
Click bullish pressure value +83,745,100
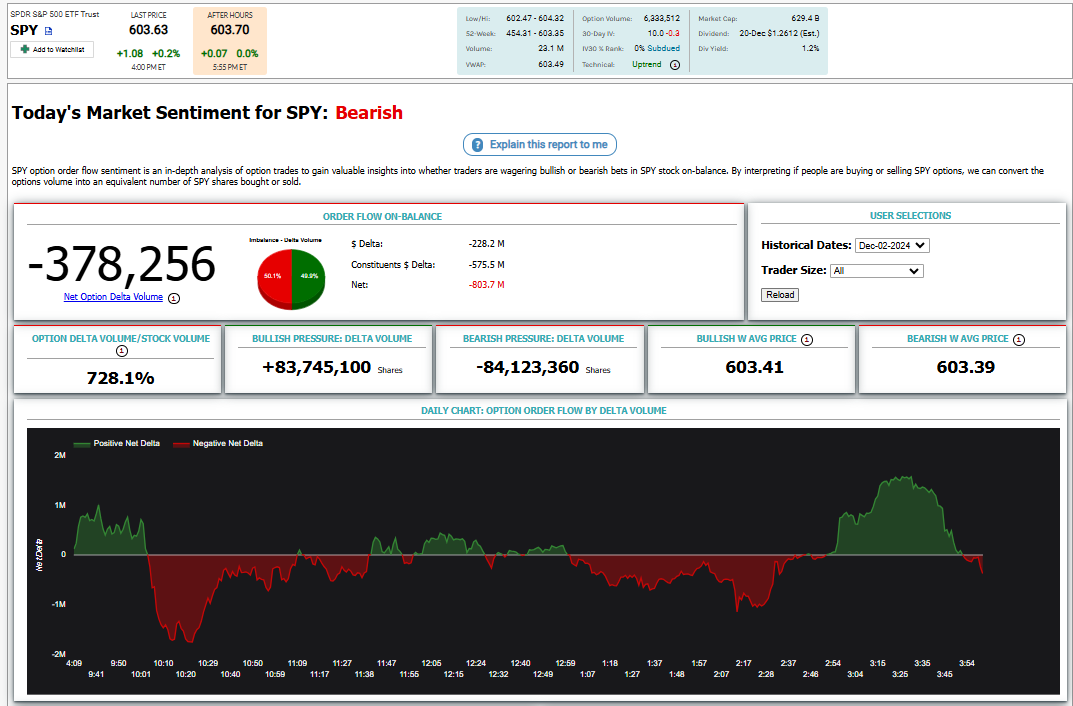(x=317, y=367)
